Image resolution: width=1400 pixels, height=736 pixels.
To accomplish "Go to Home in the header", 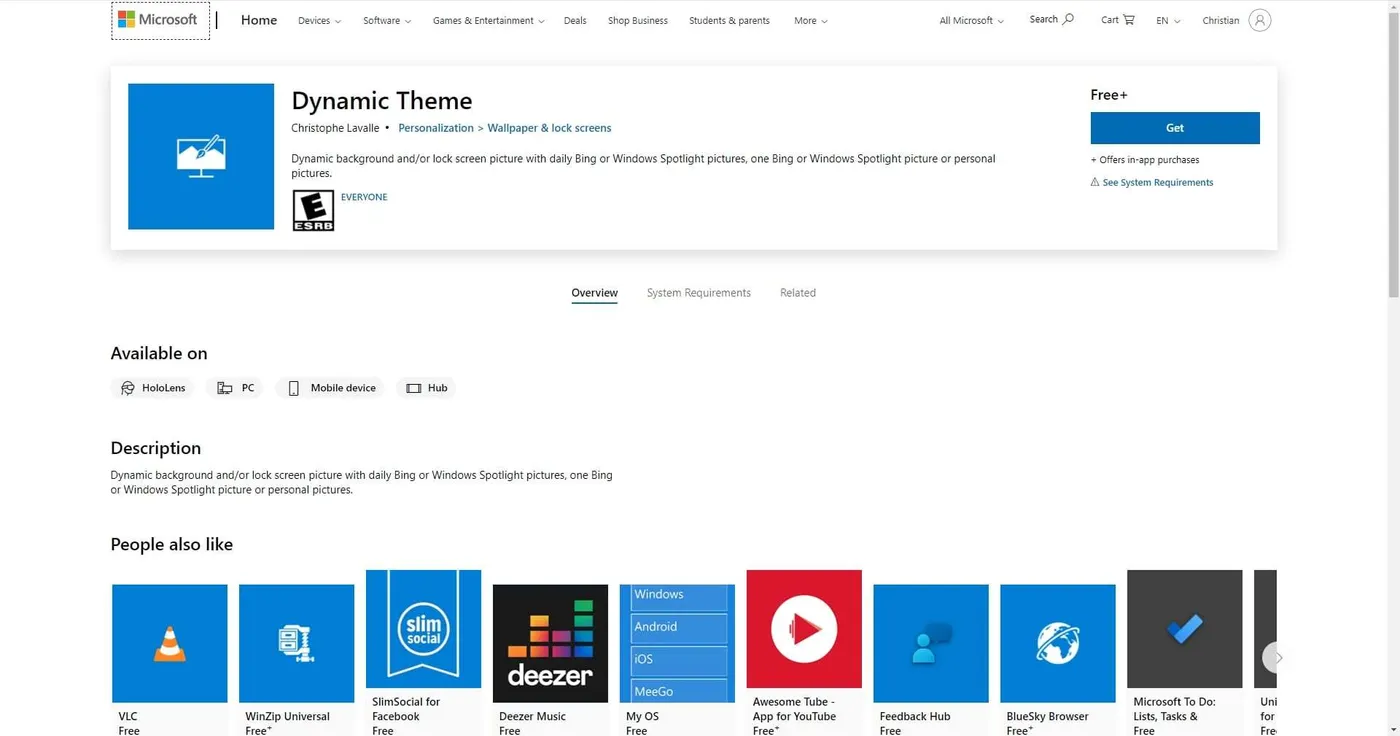I will [x=259, y=20].
